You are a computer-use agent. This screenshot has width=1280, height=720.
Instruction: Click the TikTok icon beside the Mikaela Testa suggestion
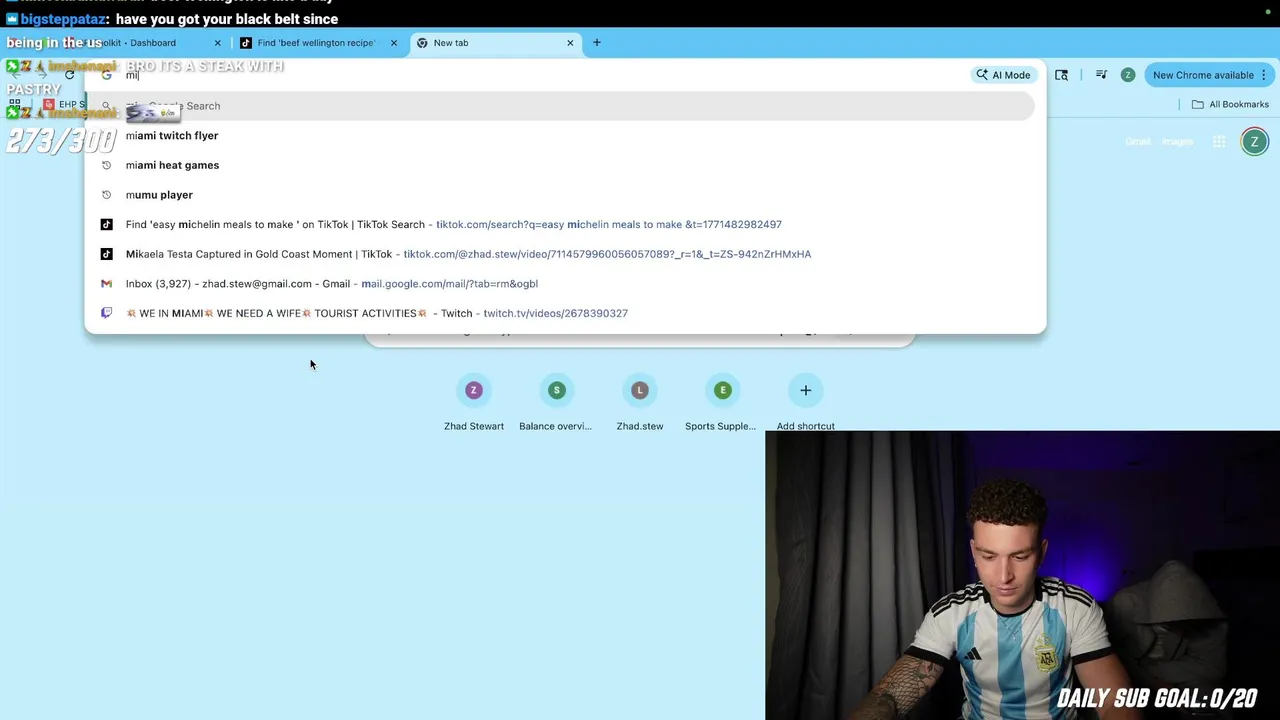point(106,254)
